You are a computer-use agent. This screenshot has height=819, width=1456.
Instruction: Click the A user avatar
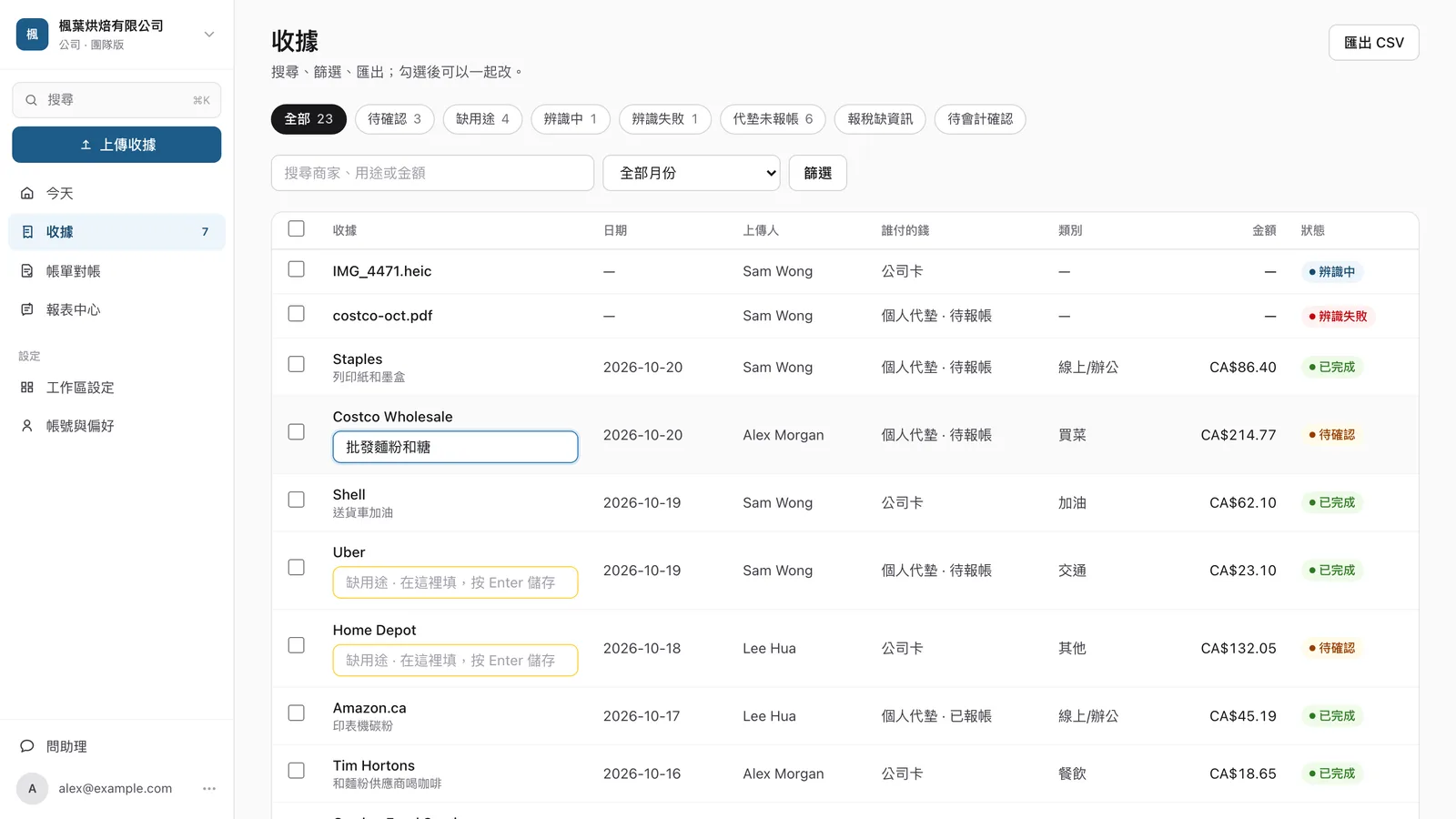(x=32, y=789)
